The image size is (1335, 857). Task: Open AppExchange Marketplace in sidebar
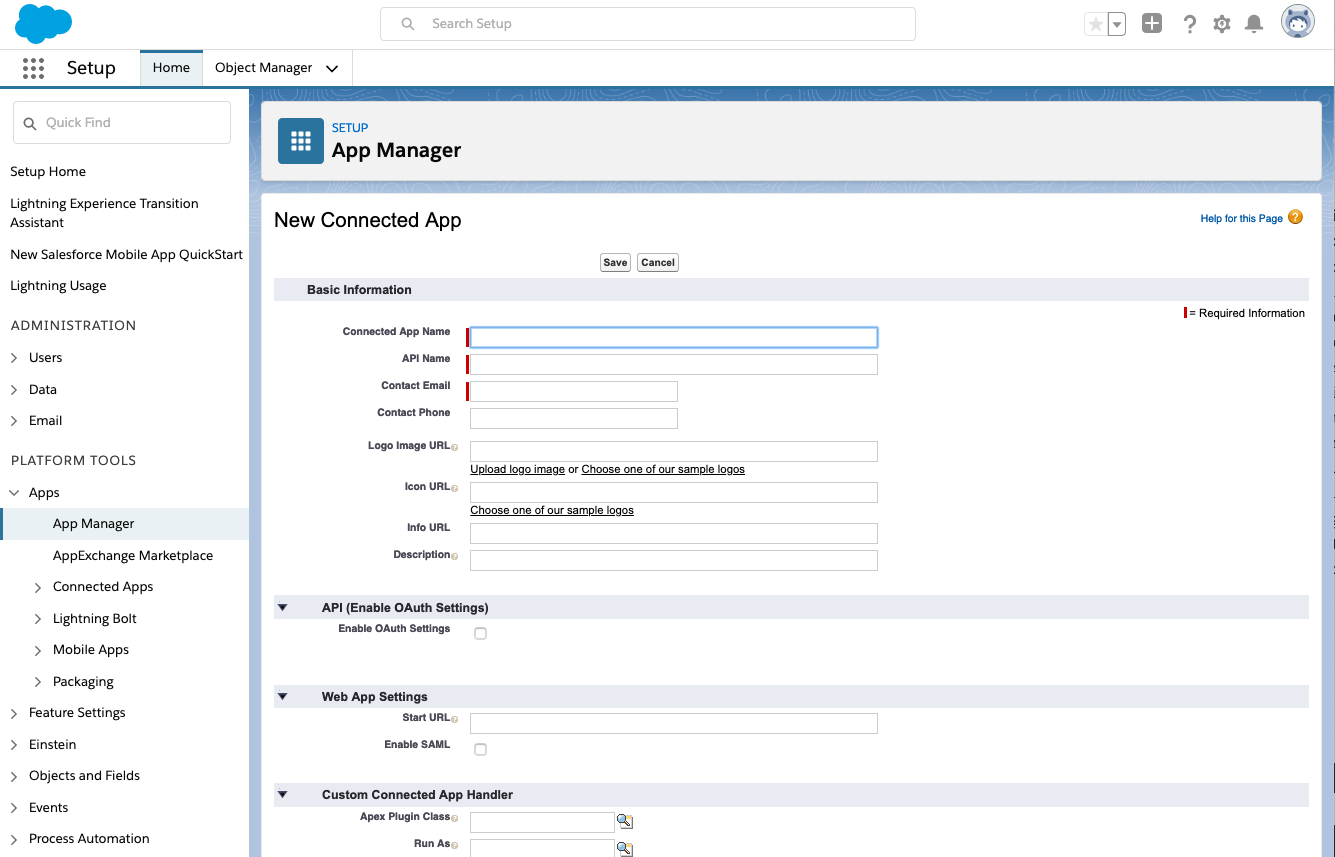click(133, 556)
